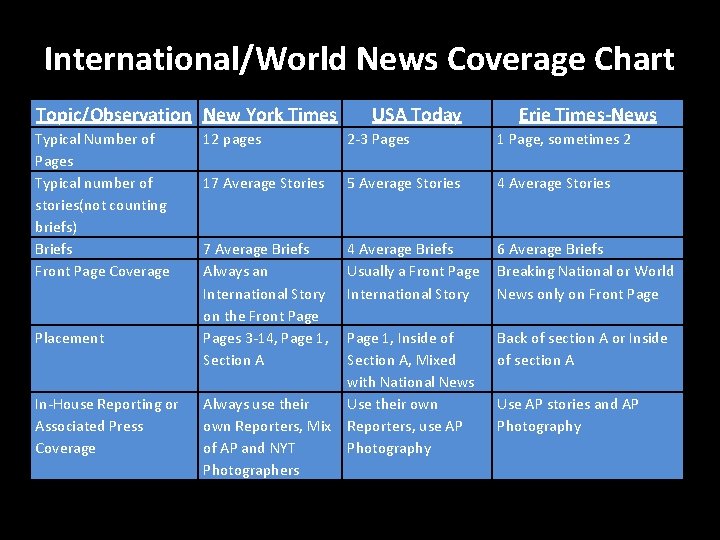The height and width of the screenshot is (540, 720).
Task: Click the 'Typical Number of Pages' row label
Action: pos(114,150)
